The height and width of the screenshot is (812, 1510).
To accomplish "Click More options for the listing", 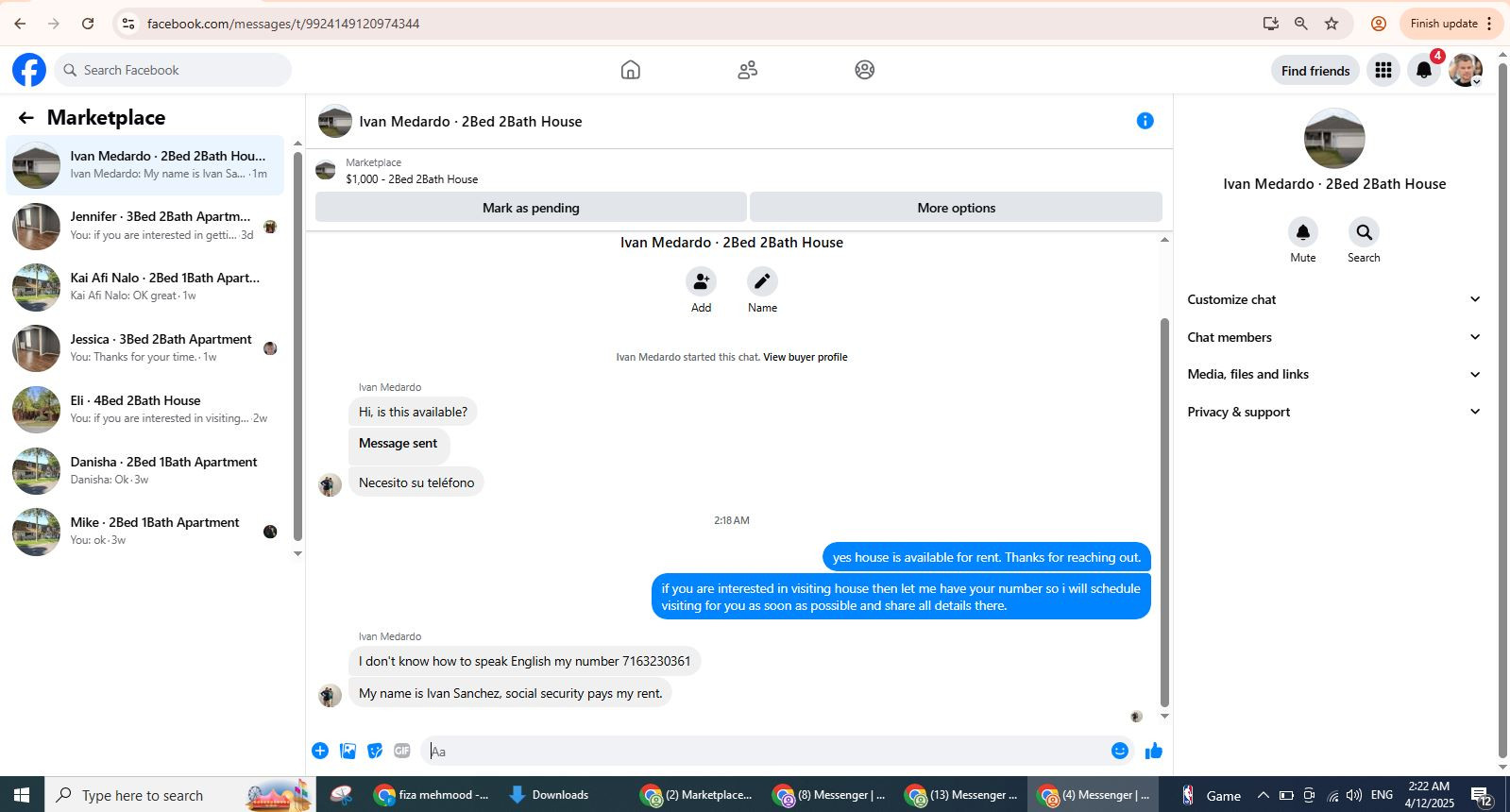I will tap(956, 208).
